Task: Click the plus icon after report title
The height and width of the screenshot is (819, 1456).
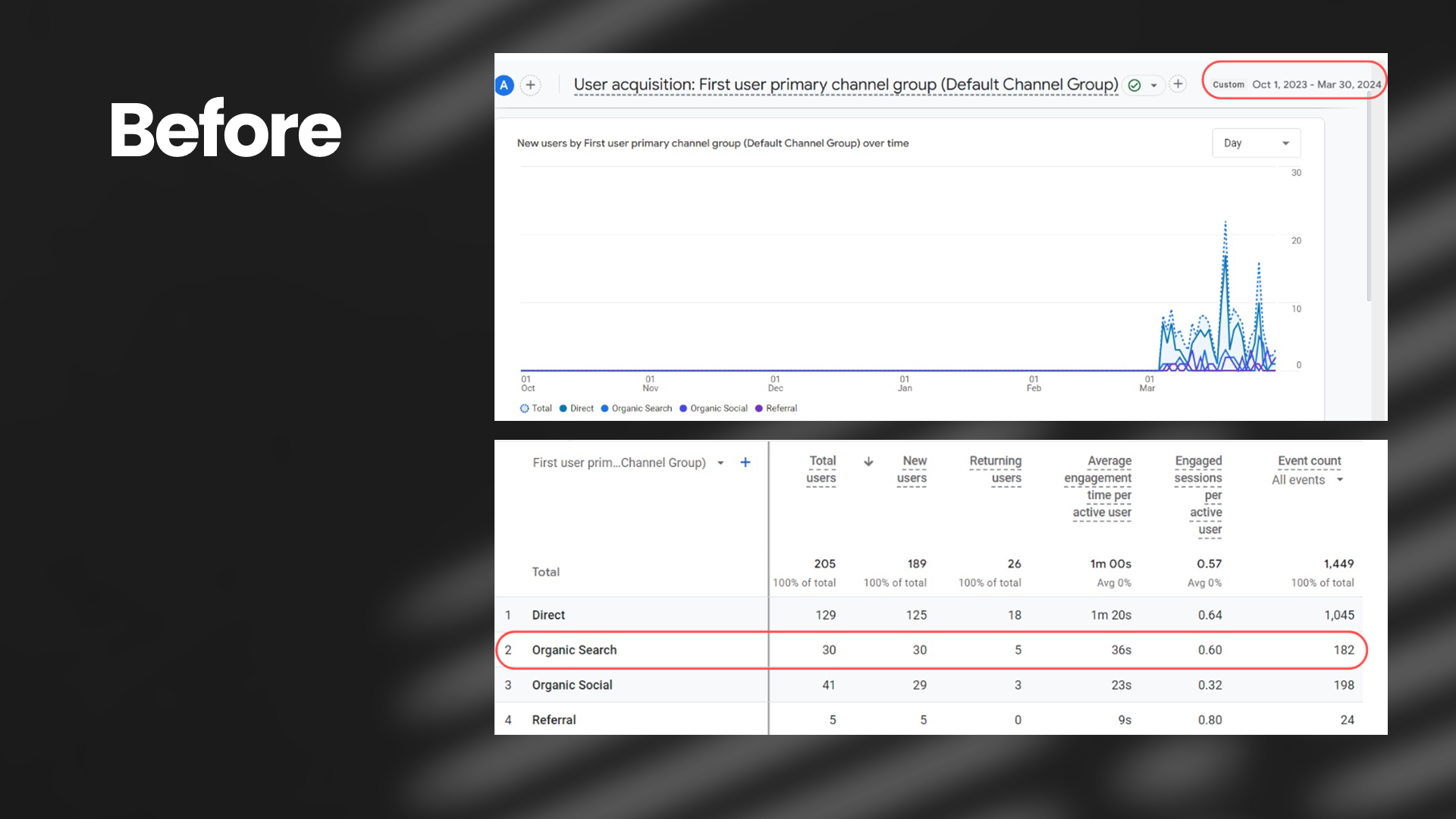Action: click(x=1178, y=84)
